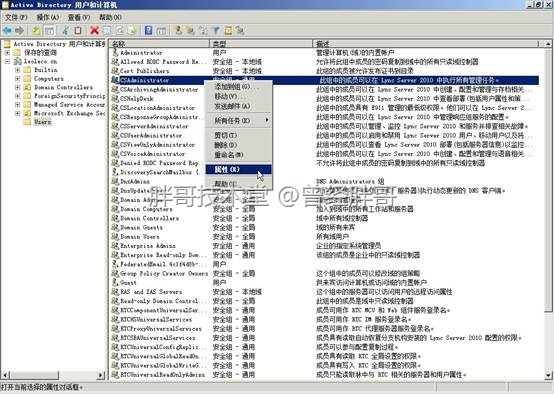Click the Export List toolbar icon
554x394 pixels.
click(132, 31)
